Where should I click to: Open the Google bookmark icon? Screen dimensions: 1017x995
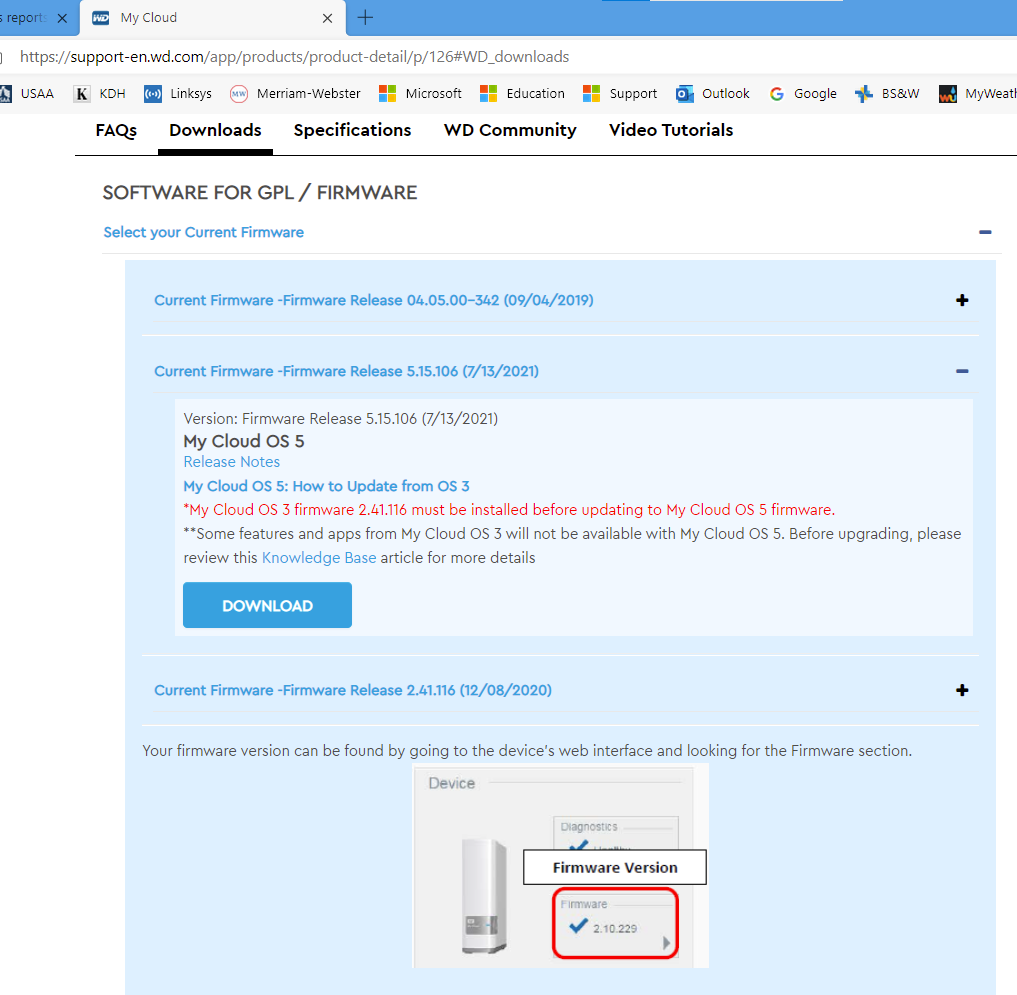(x=776, y=94)
